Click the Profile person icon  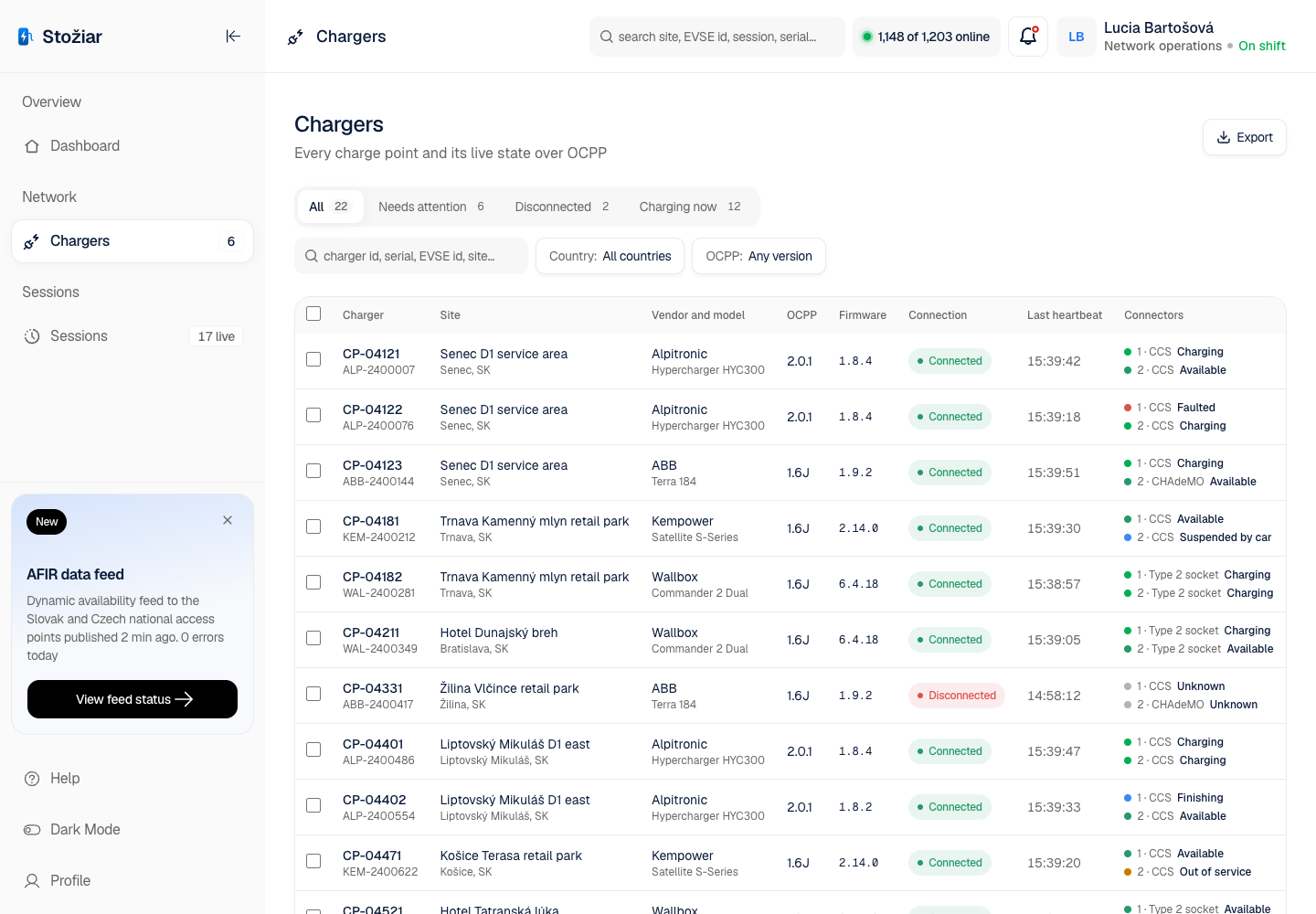click(x=32, y=881)
